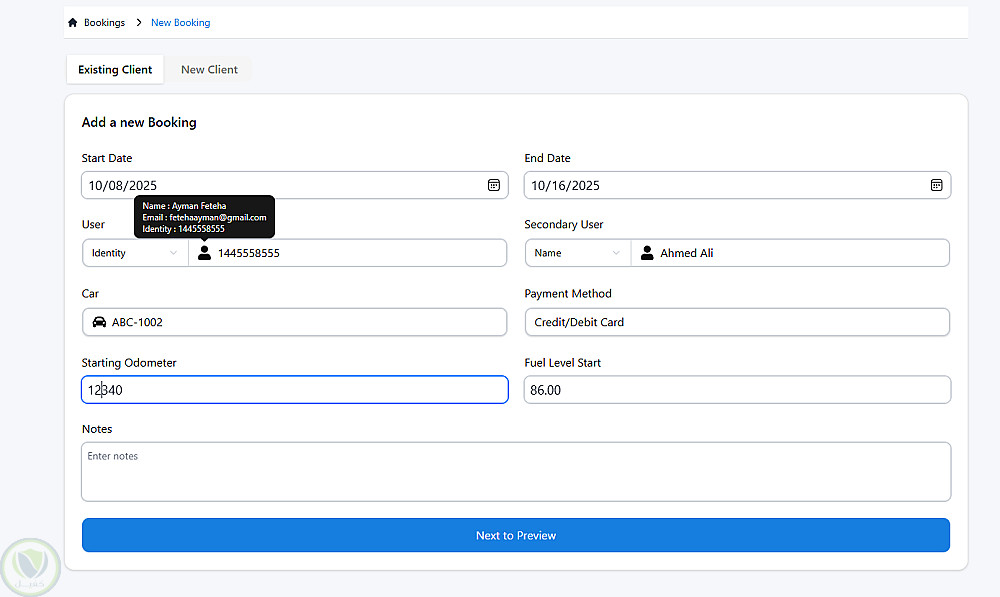Click the Fuel Level Start field

(x=737, y=390)
